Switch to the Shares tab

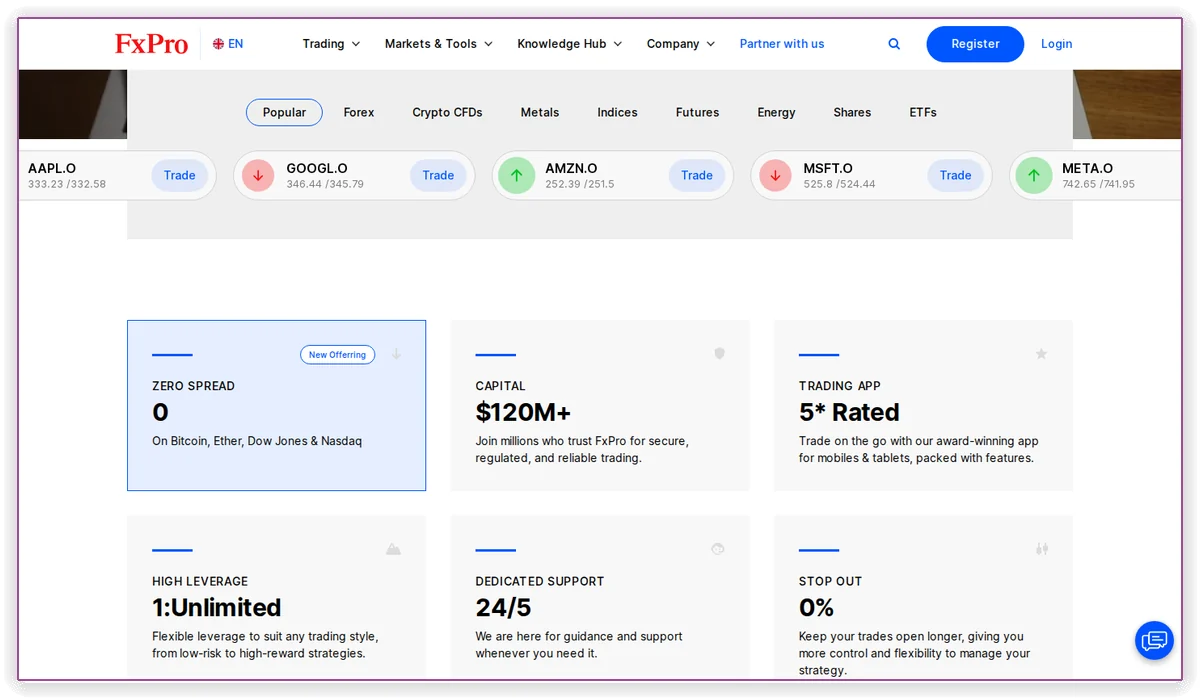click(852, 113)
